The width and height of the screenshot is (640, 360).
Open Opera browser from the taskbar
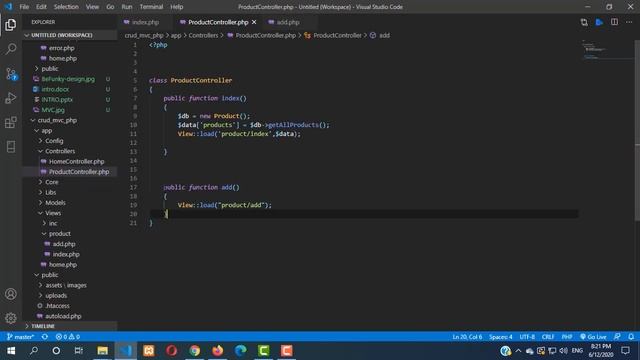click(x=171, y=351)
